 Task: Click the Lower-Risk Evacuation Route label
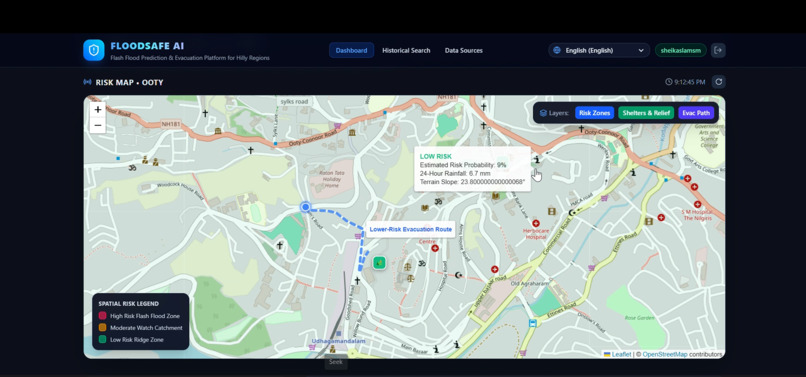coord(411,229)
